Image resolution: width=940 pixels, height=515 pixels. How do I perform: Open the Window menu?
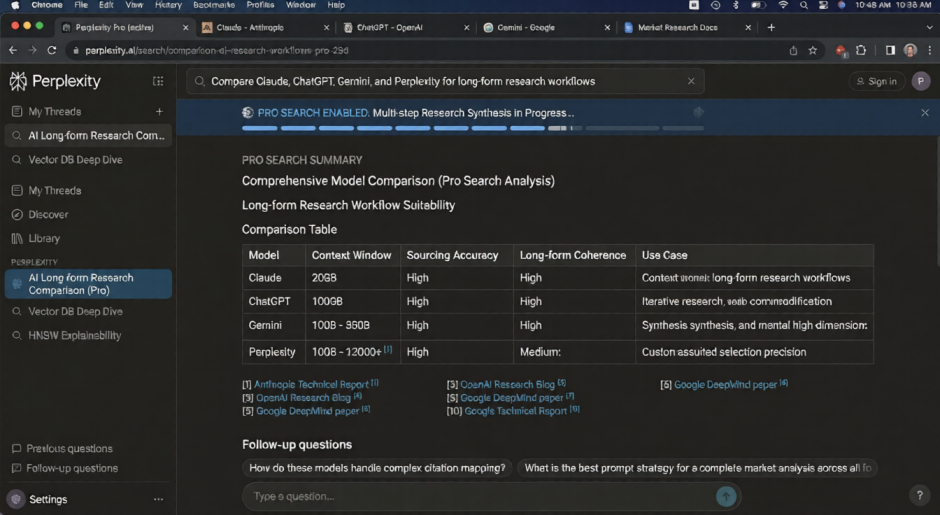[300, 5]
